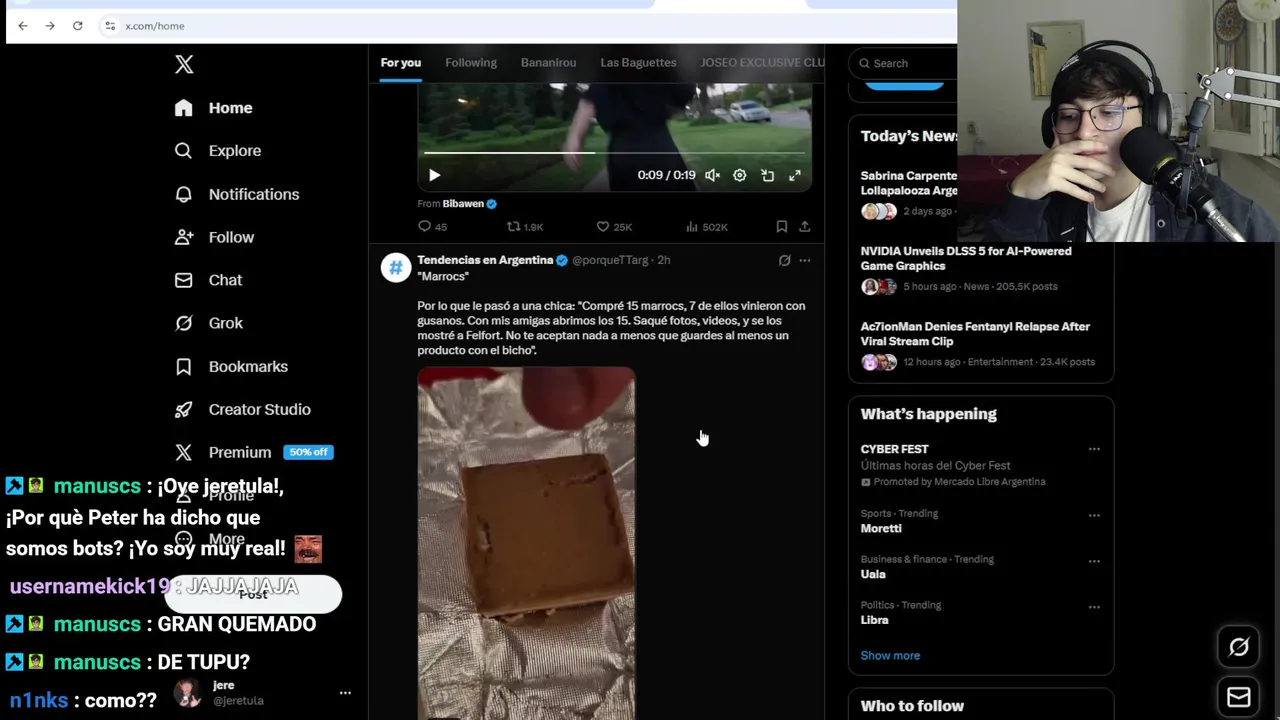Open the Explore page
Viewport: 1280px width, 720px height.
coord(217,151)
